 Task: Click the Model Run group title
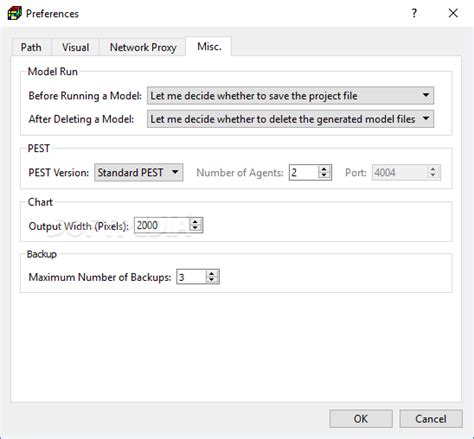(x=53, y=71)
